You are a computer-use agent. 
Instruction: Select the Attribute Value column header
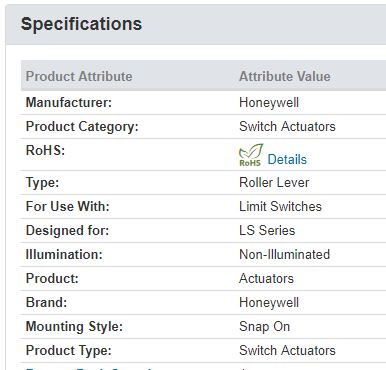tap(285, 76)
